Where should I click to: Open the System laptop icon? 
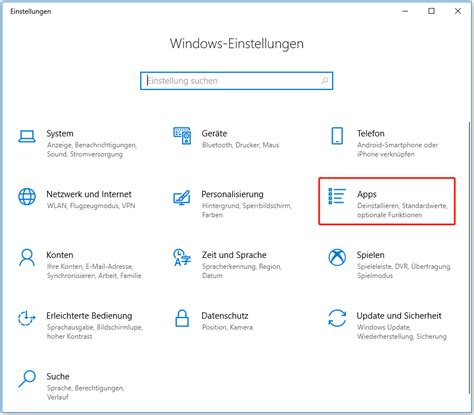tap(27, 136)
